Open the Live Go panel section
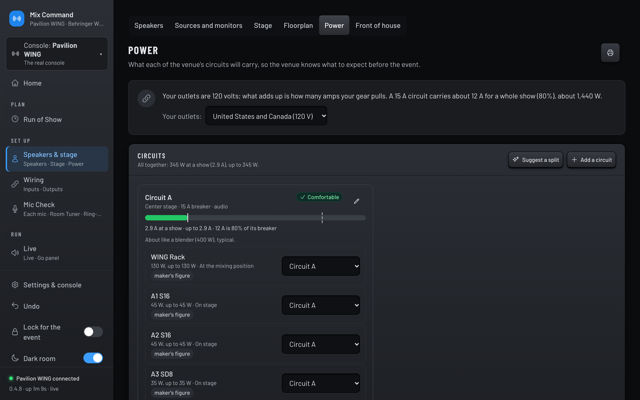640x400 pixels. point(57,253)
